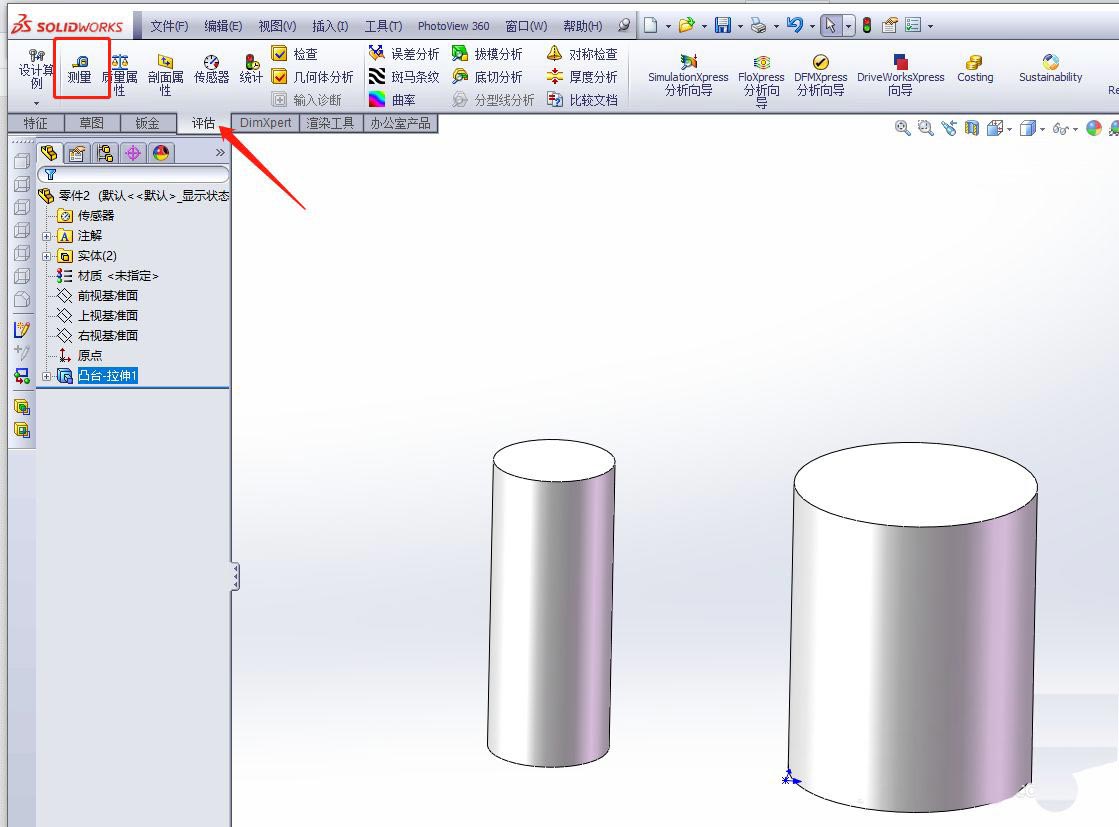Create a new document
This screenshot has height=827, width=1119.
point(650,26)
